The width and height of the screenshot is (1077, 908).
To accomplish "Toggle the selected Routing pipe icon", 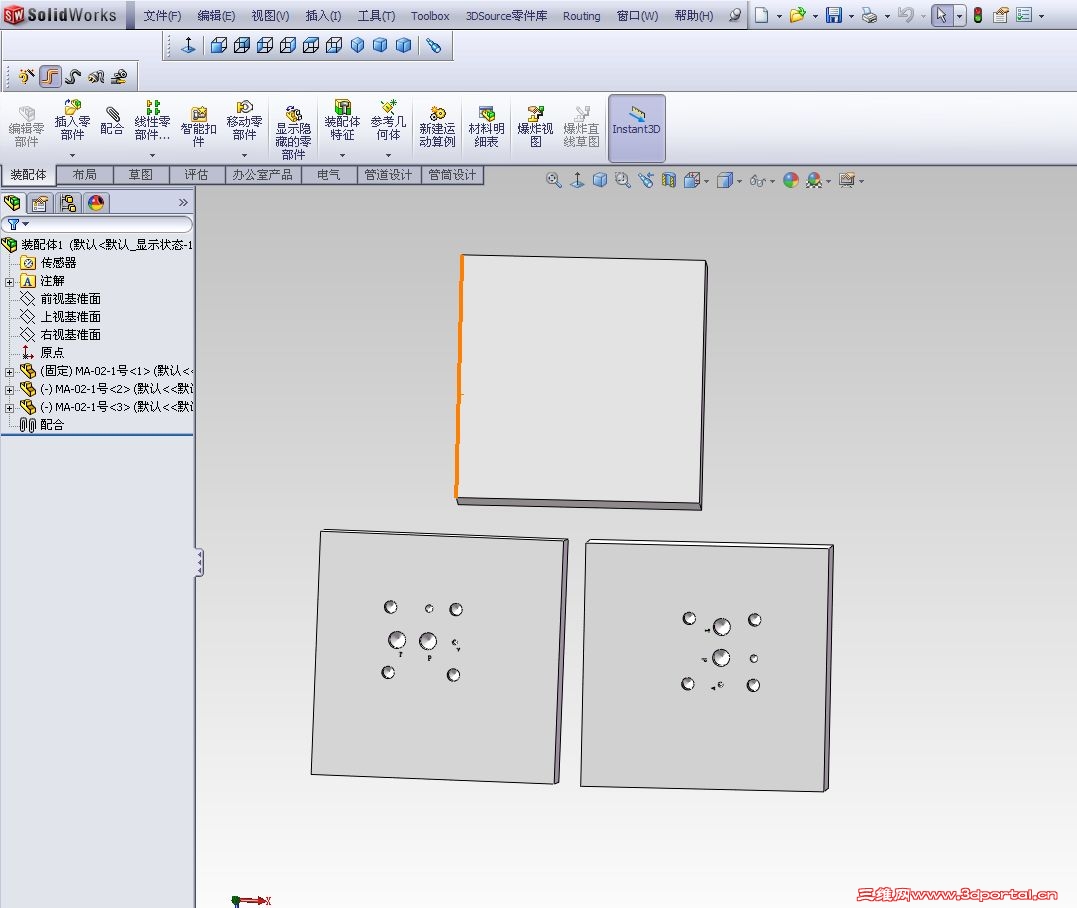I will [x=50, y=76].
